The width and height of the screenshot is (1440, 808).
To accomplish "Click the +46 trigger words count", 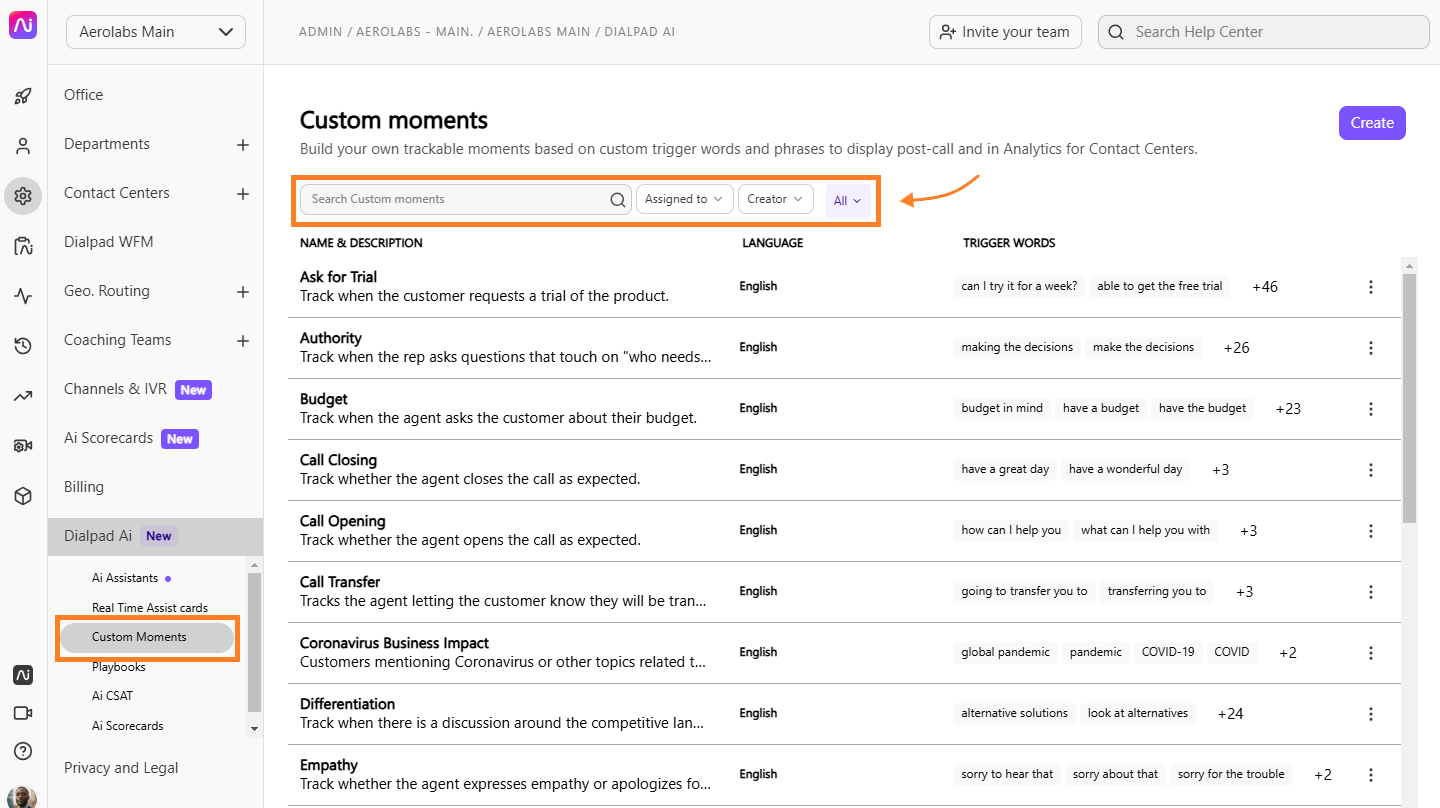I will pyautogui.click(x=1265, y=287).
